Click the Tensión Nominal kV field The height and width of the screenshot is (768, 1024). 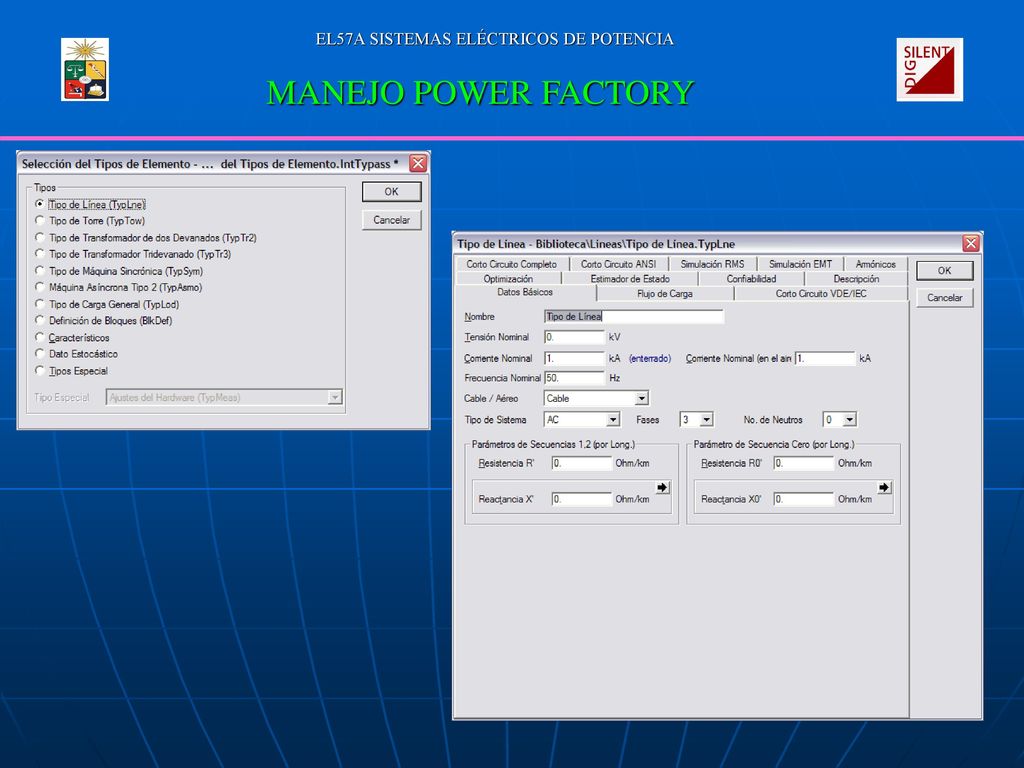[x=574, y=337]
